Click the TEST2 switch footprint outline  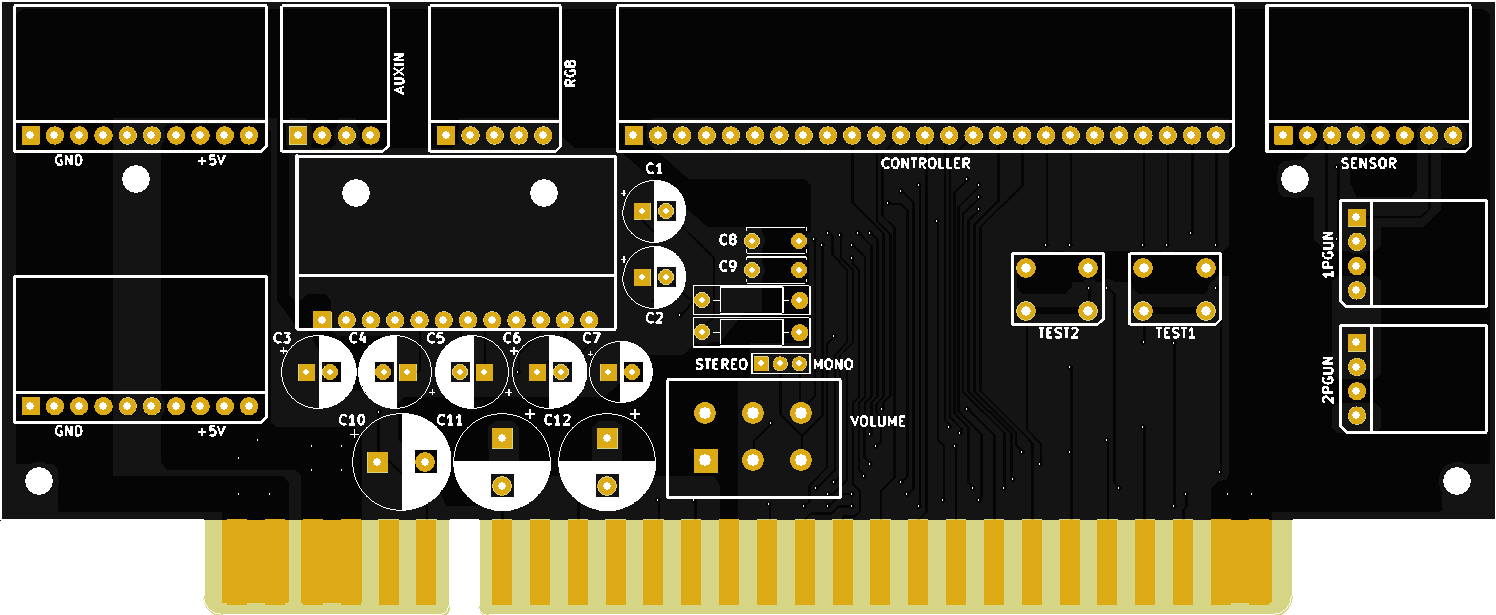(x=1058, y=288)
